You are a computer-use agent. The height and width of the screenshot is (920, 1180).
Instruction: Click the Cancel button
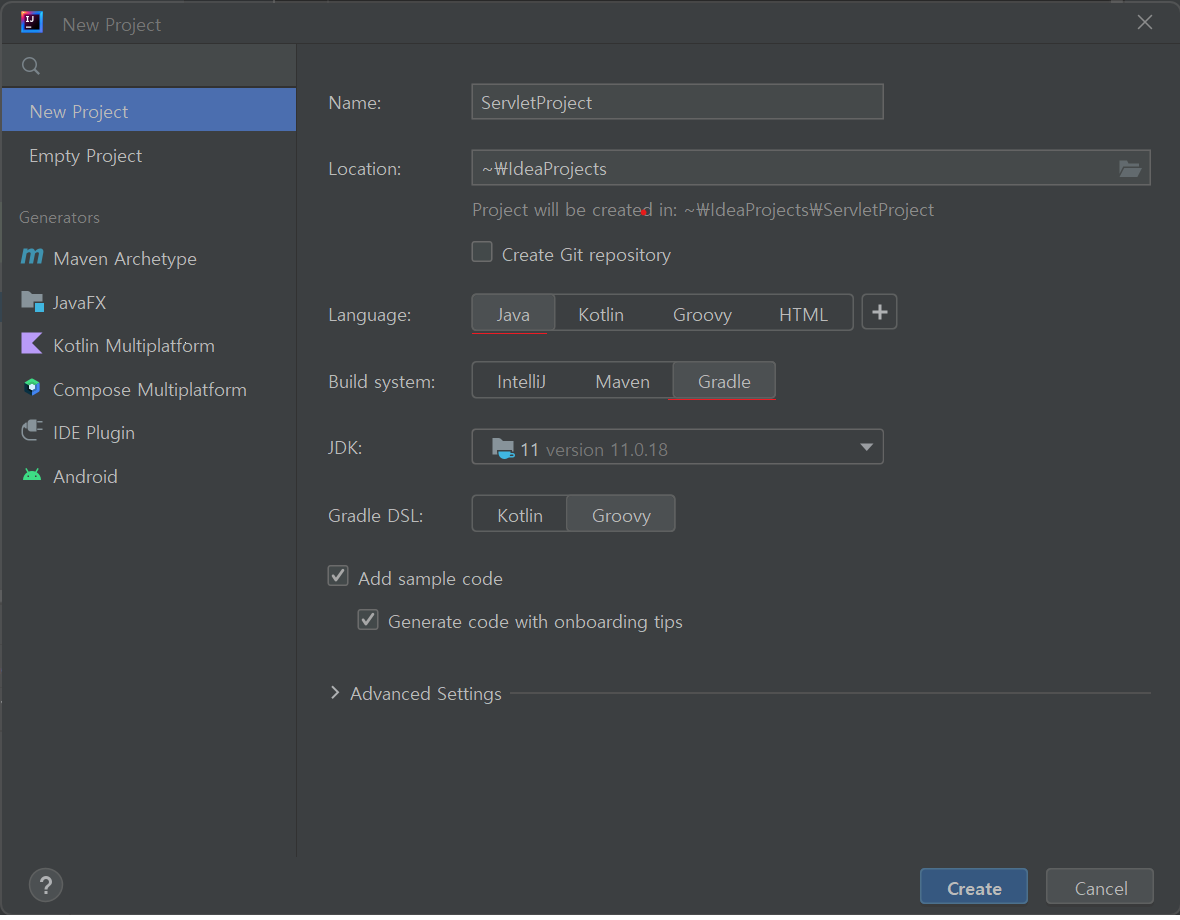(x=1100, y=888)
